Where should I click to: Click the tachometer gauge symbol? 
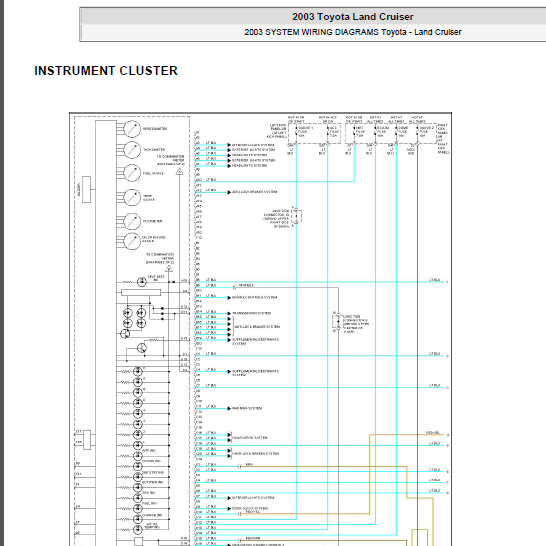[132, 150]
